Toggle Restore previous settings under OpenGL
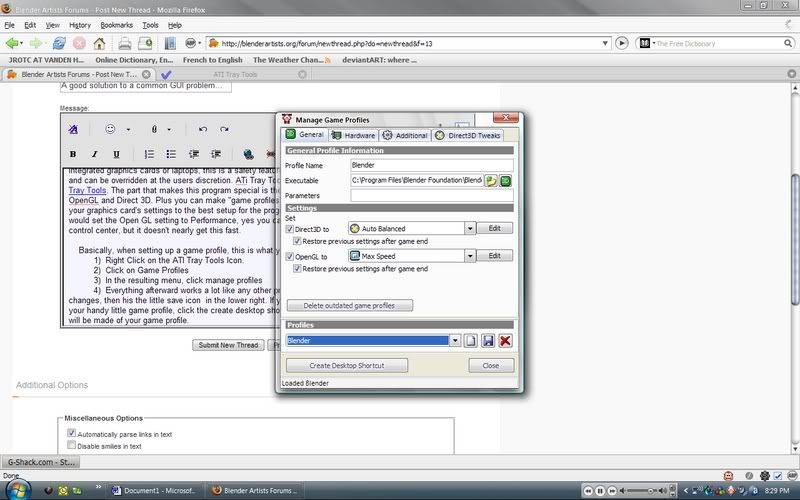 coord(297,268)
